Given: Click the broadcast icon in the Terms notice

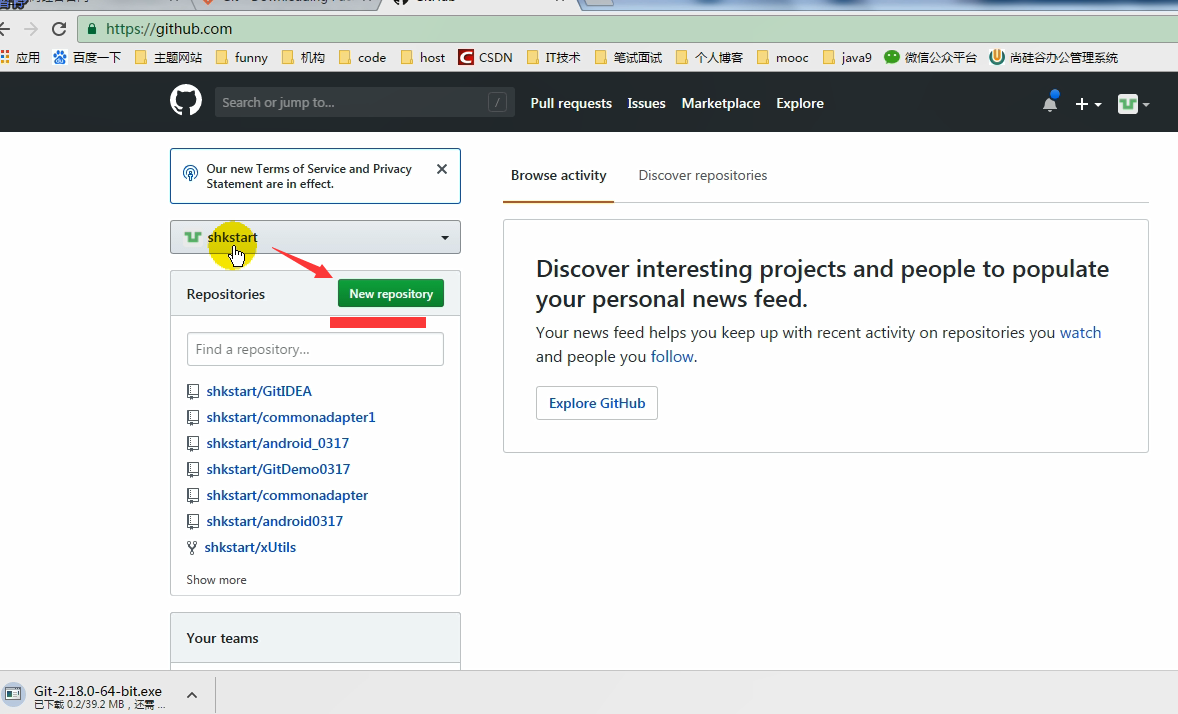Looking at the screenshot, I should click(x=191, y=174).
